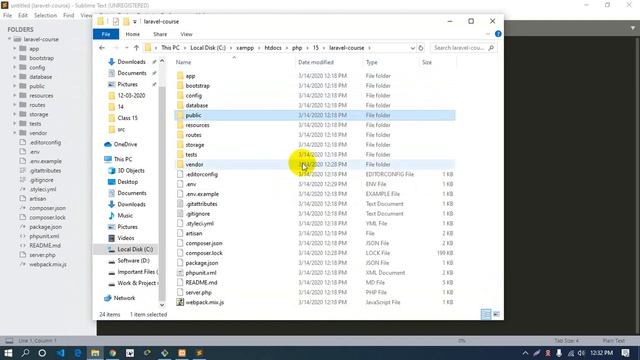Open the View ribbon tab
Image resolution: width=640 pixels, height=360 pixels.
(186, 34)
